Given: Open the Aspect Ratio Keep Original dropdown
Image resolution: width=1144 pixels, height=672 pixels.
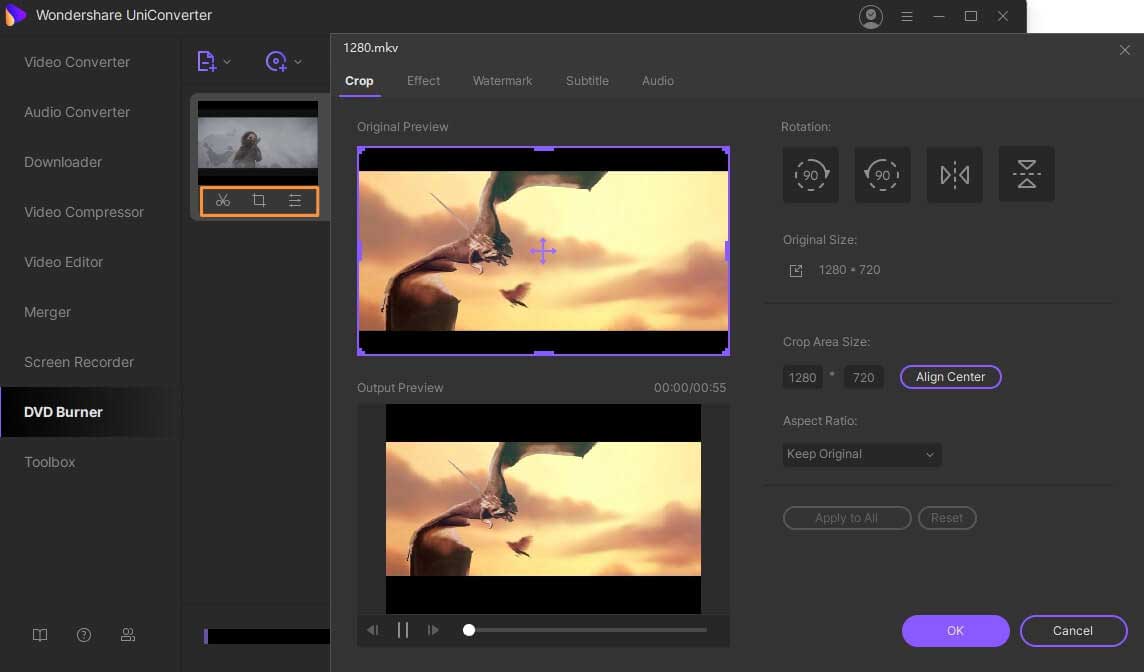Looking at the screenshot, I should click(862, 455).
